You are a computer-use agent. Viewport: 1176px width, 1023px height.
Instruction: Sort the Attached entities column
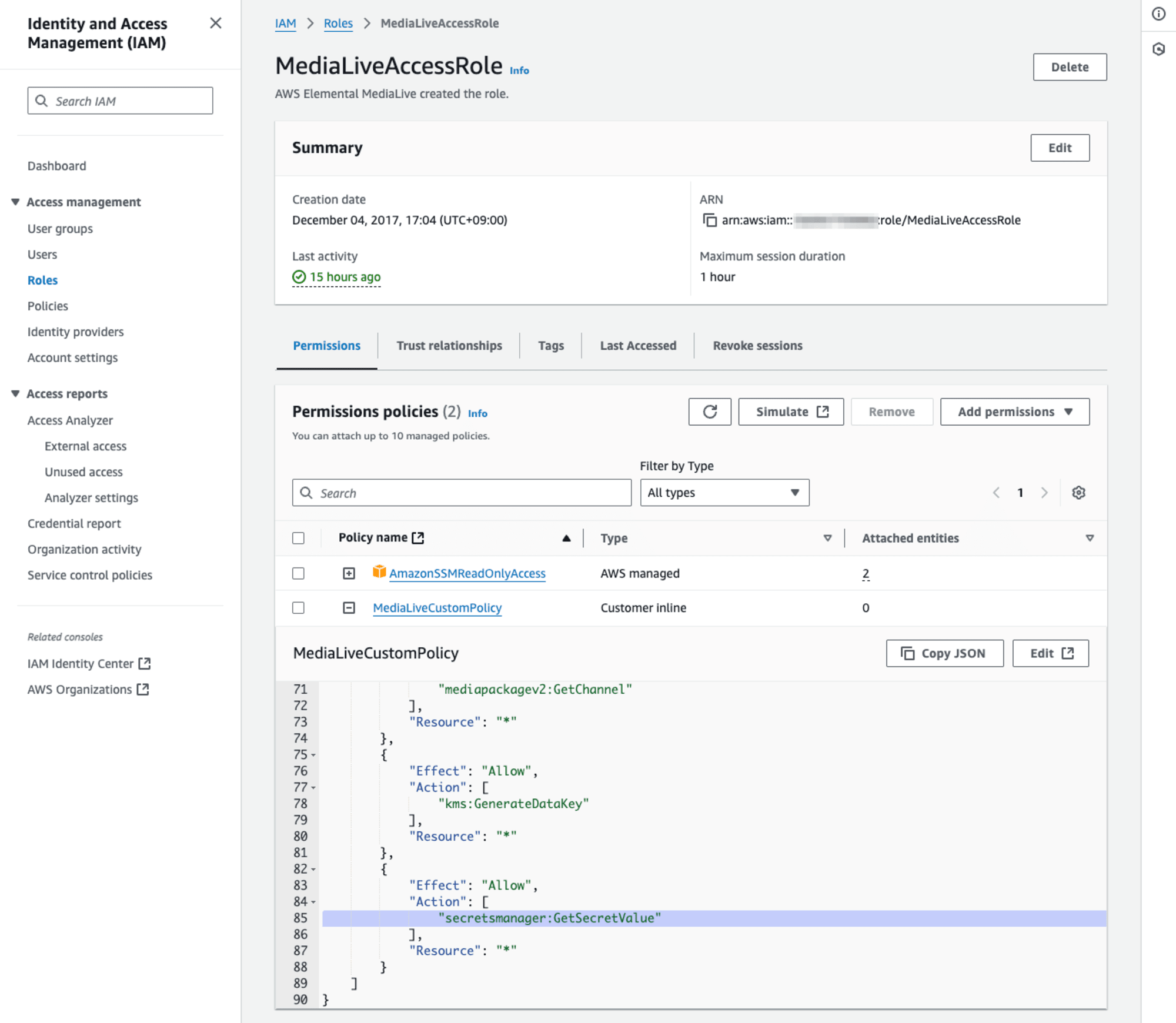[x=1090, y=538]
